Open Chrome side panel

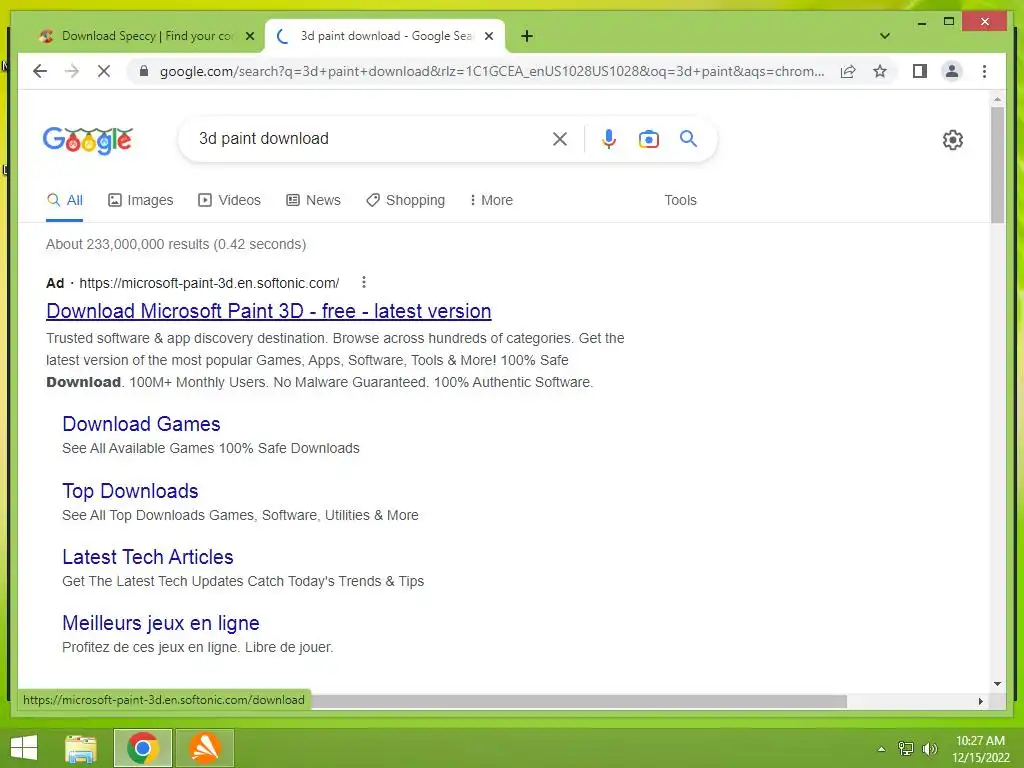pyautogui.click(x=920, y=71)
